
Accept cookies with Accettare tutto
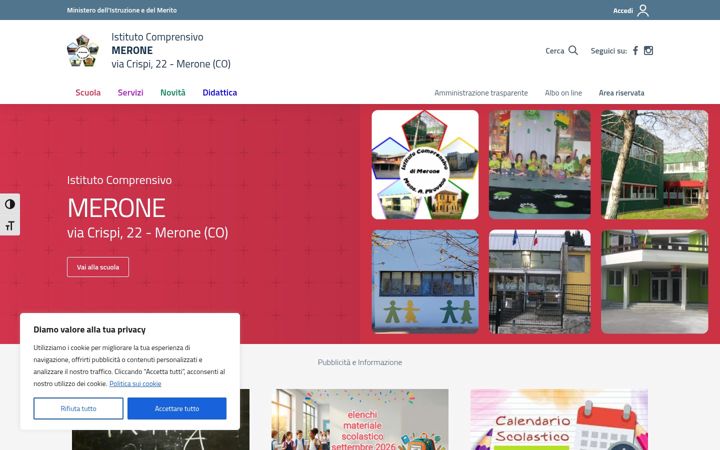[177, 408]
